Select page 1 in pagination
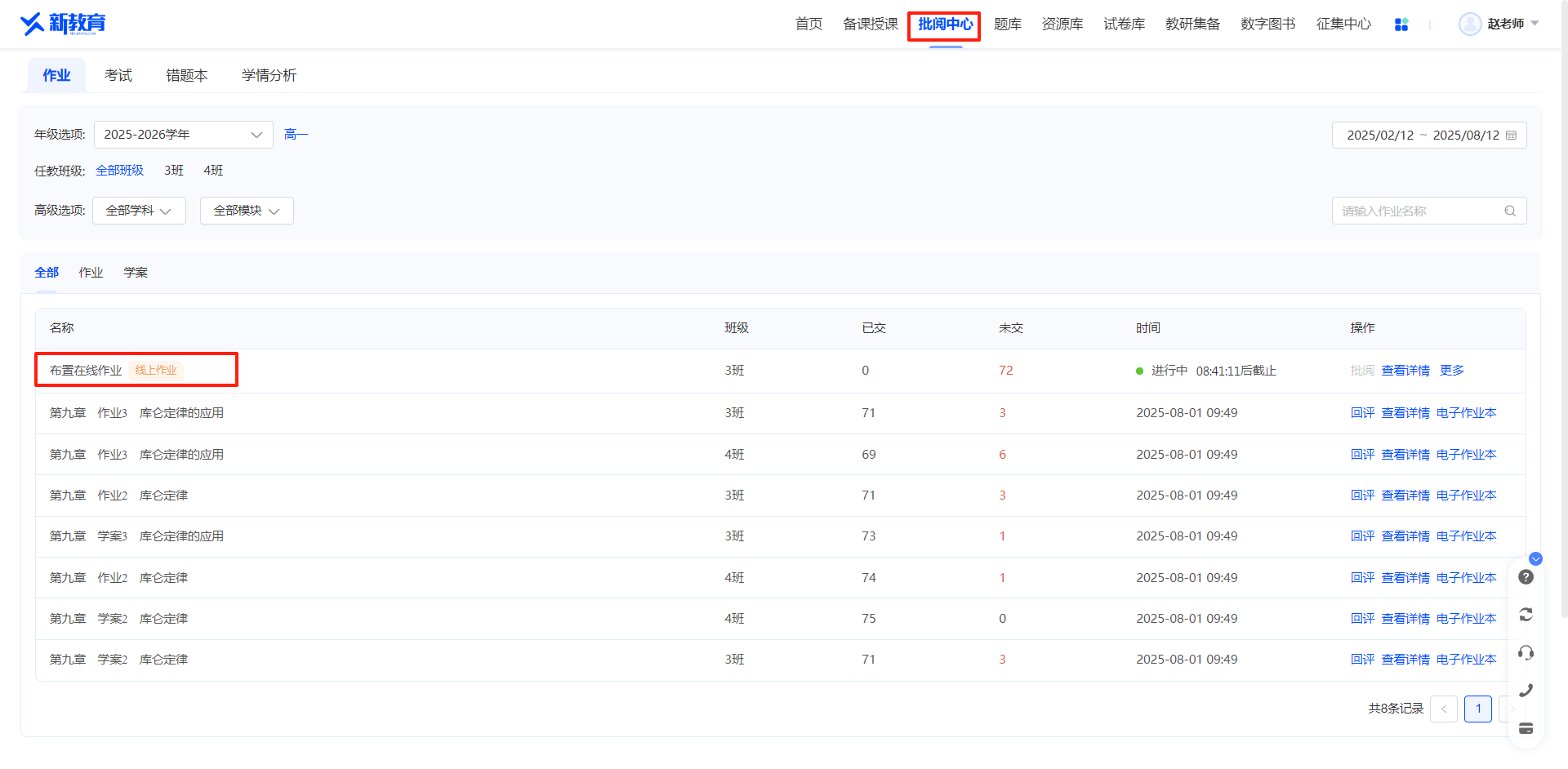This screenshot has height=769, width=1568. [x=1478, y=709]
